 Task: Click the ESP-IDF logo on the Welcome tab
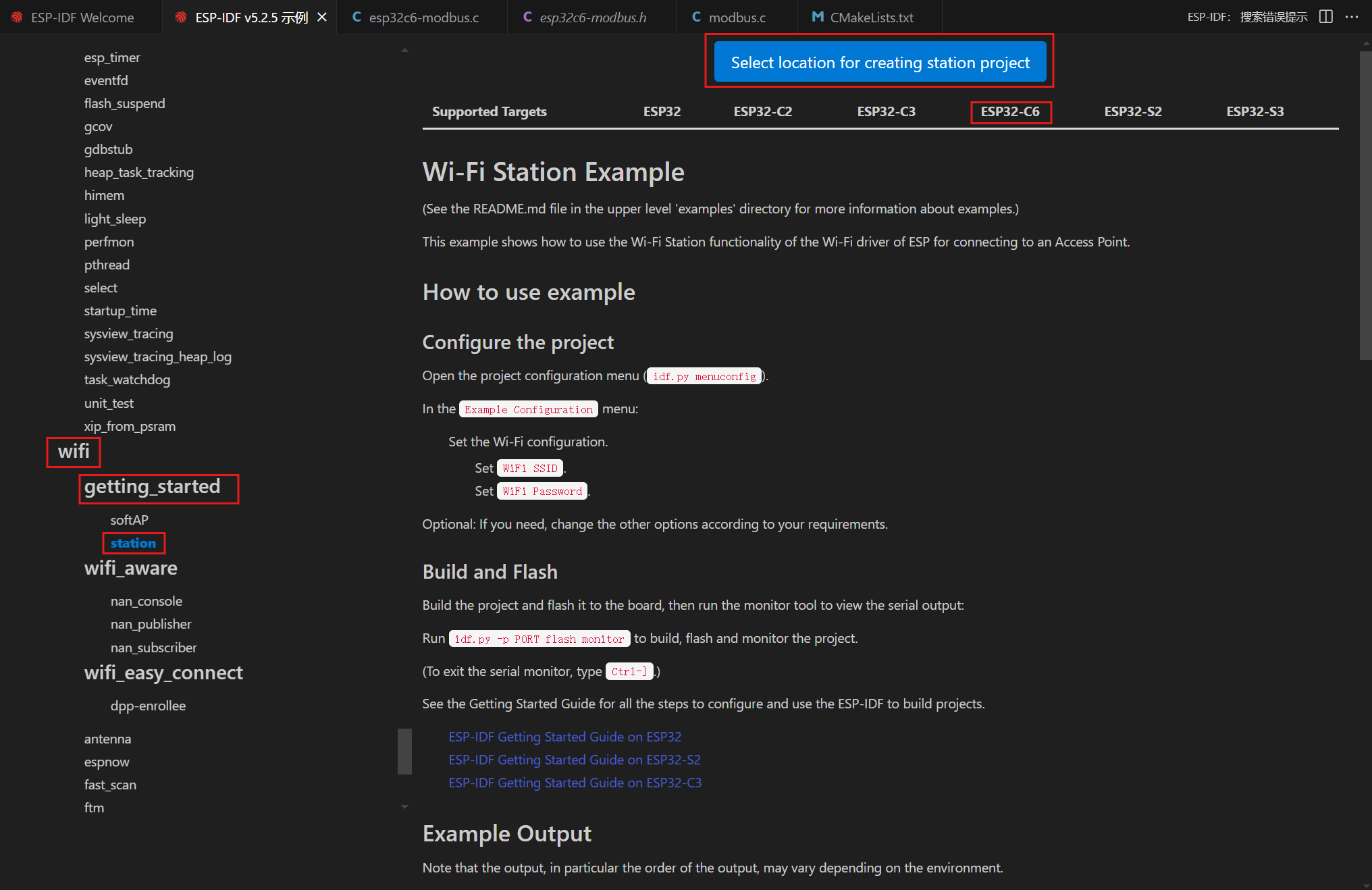(x=16, y=18)
